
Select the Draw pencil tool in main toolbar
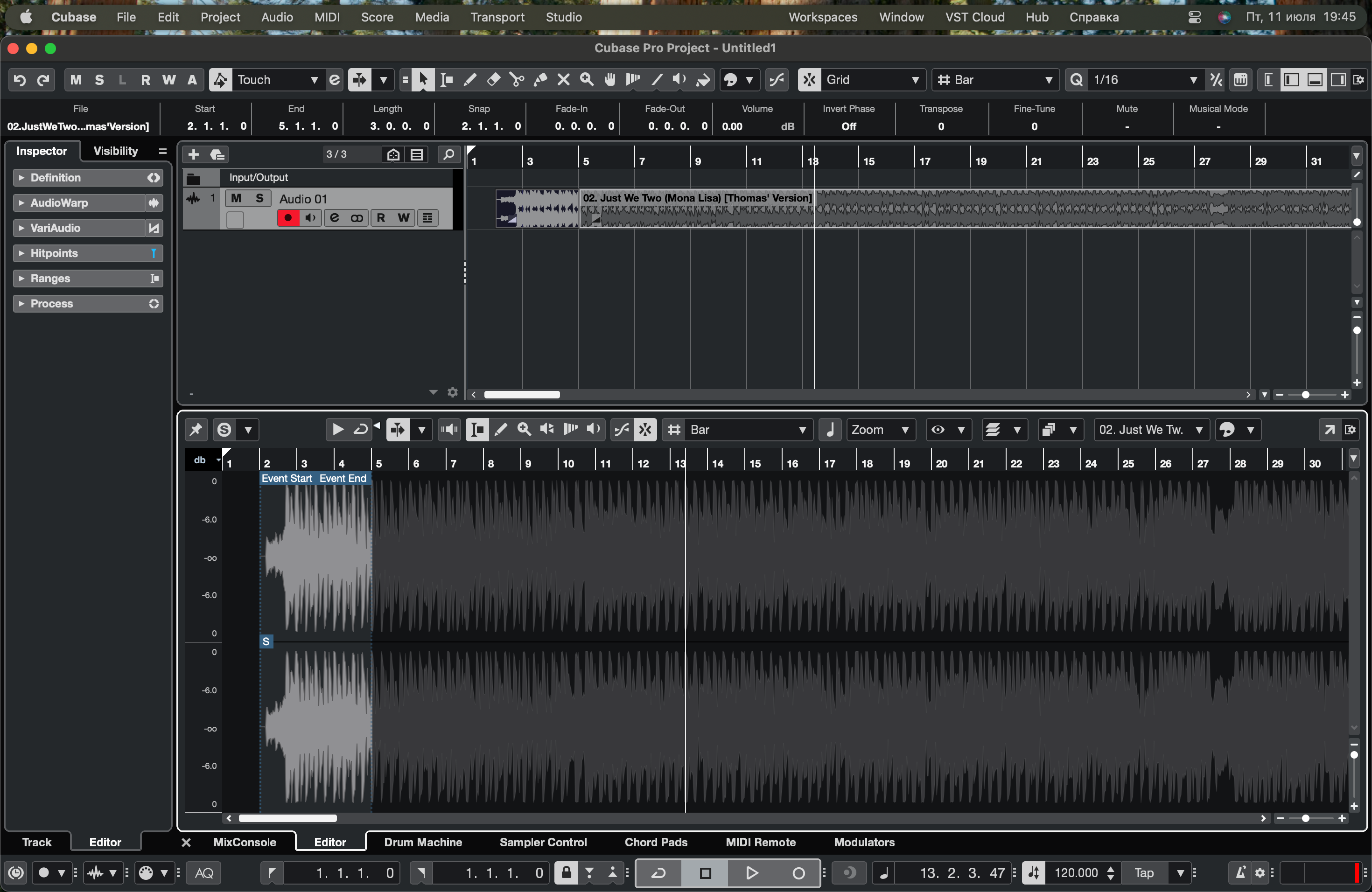470,79
